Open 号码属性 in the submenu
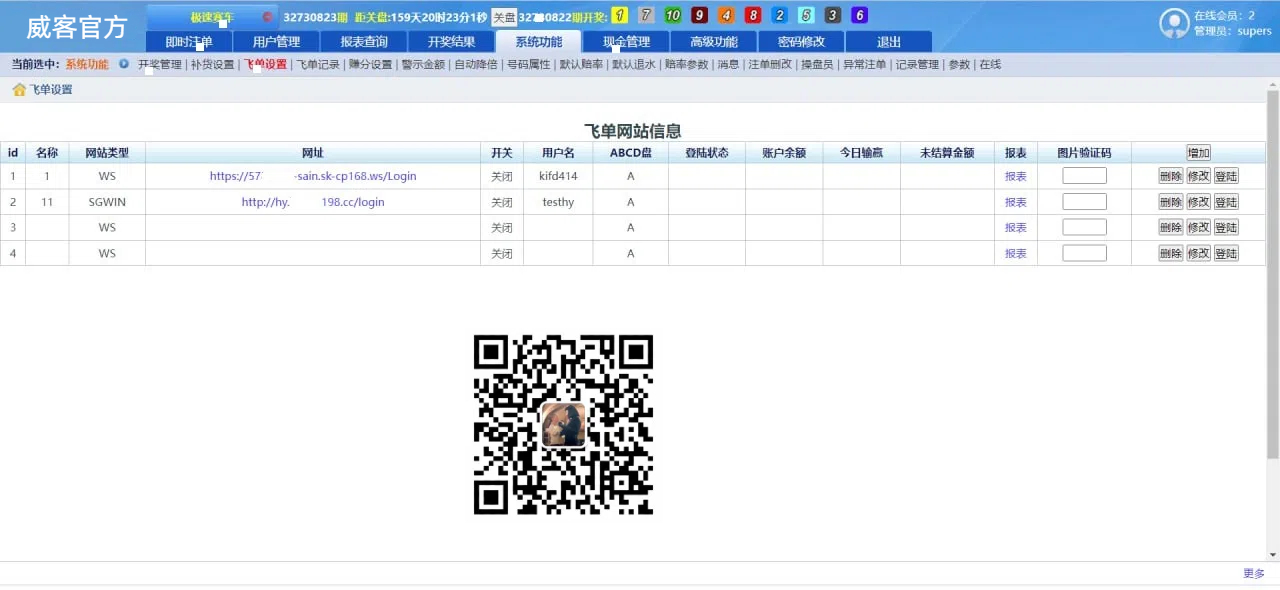Viewport: 1280px width, 590px height. tap(529, 65)
